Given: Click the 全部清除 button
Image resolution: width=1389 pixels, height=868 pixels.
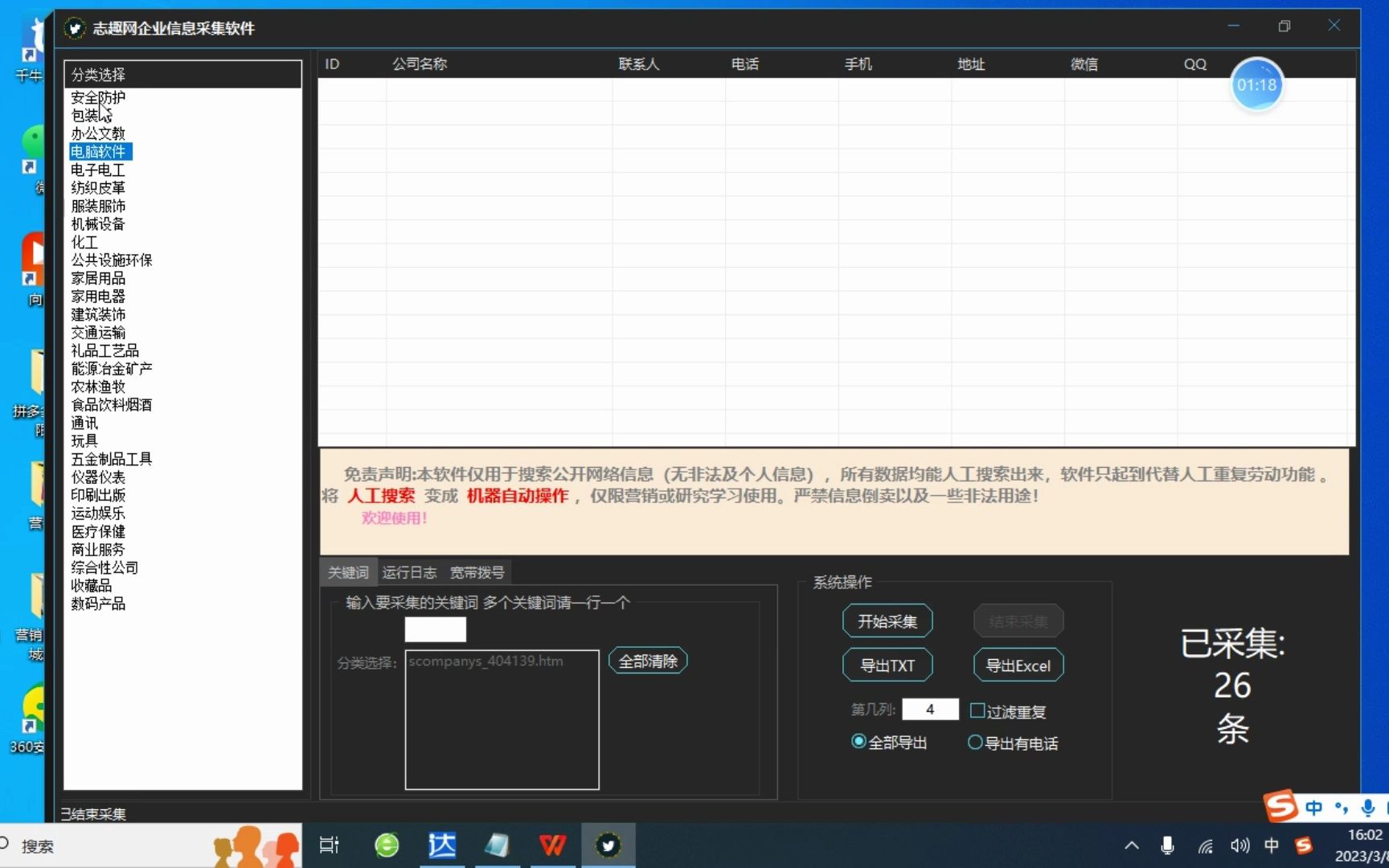Looking at the screenshot, I should coord(648,661).
